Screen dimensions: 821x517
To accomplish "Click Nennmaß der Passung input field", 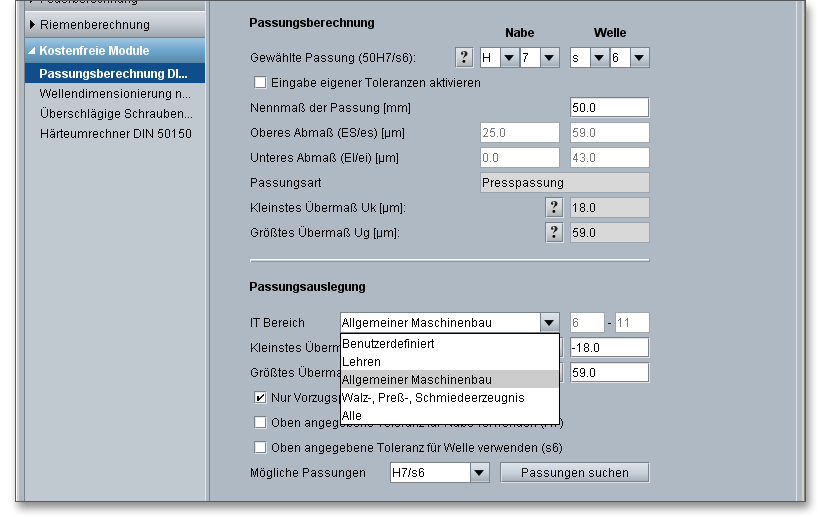I will coord(609,108).
